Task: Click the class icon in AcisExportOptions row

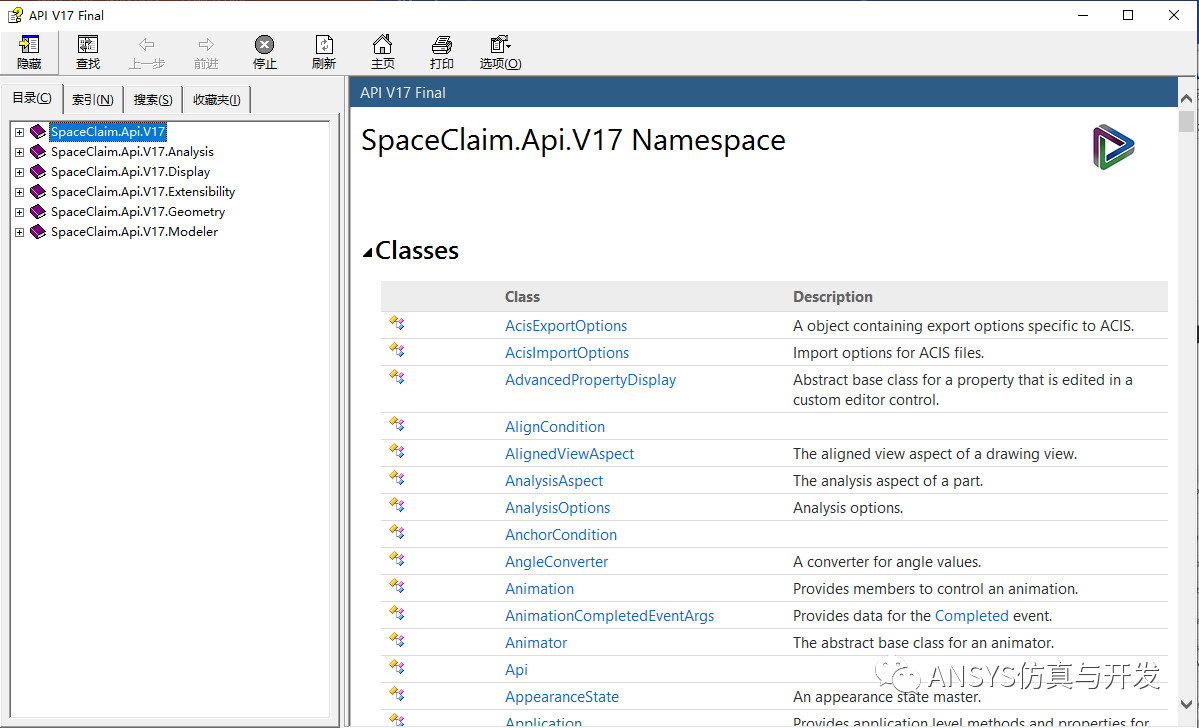Action: click(397, 323)
